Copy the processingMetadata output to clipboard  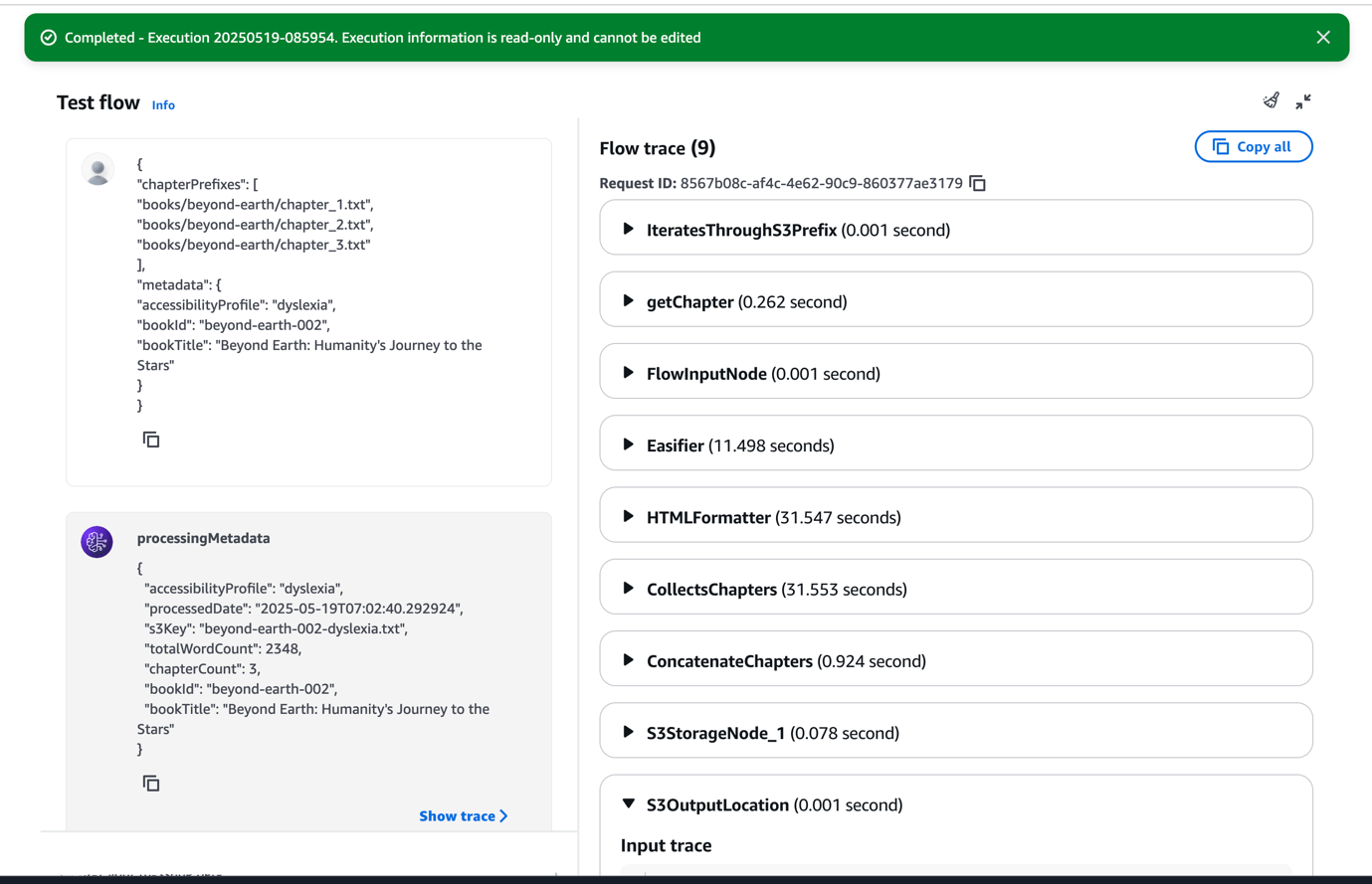tap(150, 783)
